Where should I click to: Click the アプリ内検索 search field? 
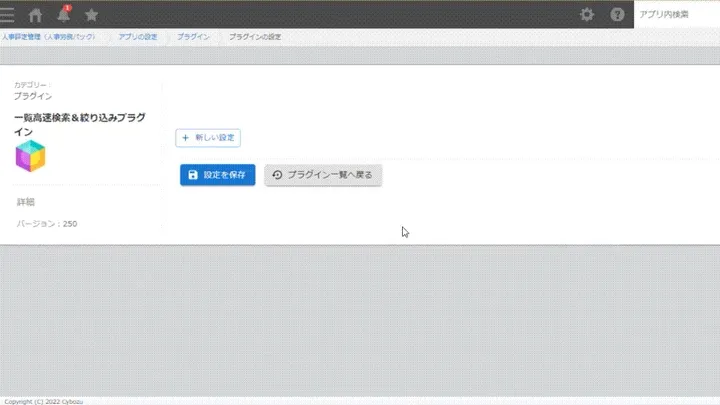676,15
